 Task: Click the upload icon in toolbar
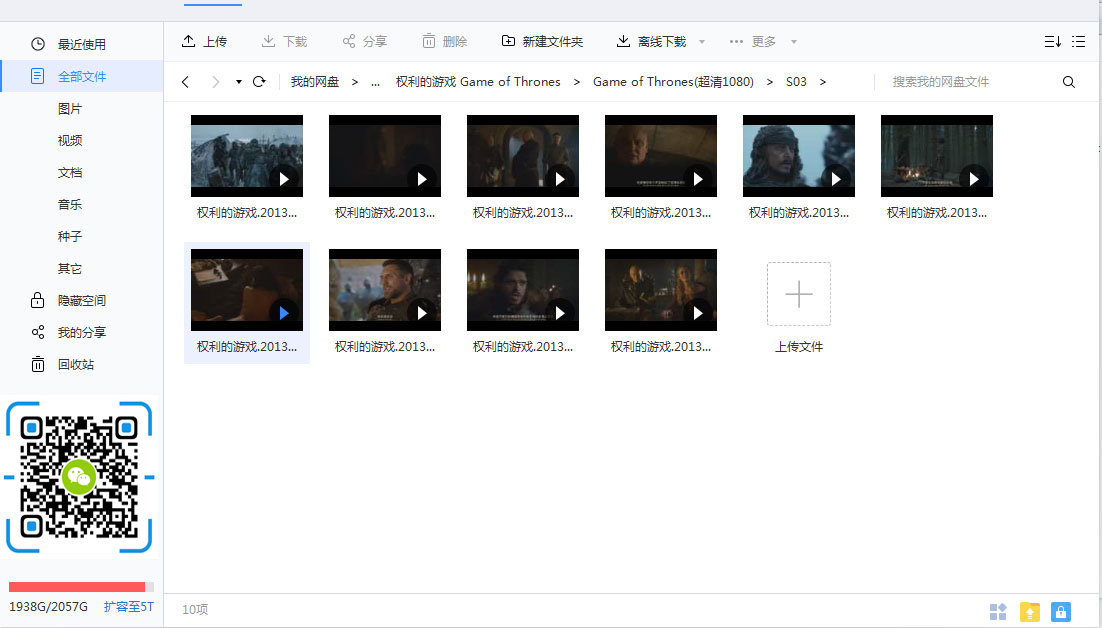(188, 41)
